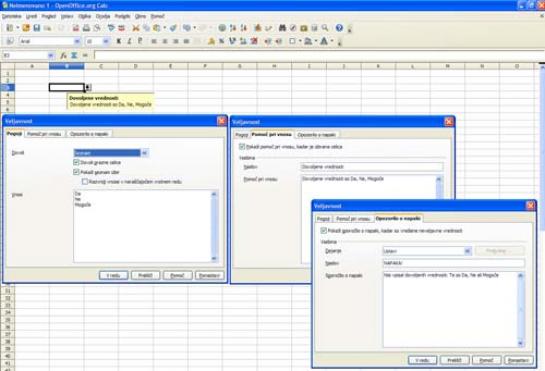
Task: Click the Cut scissors icon
Action: (136, 28)
